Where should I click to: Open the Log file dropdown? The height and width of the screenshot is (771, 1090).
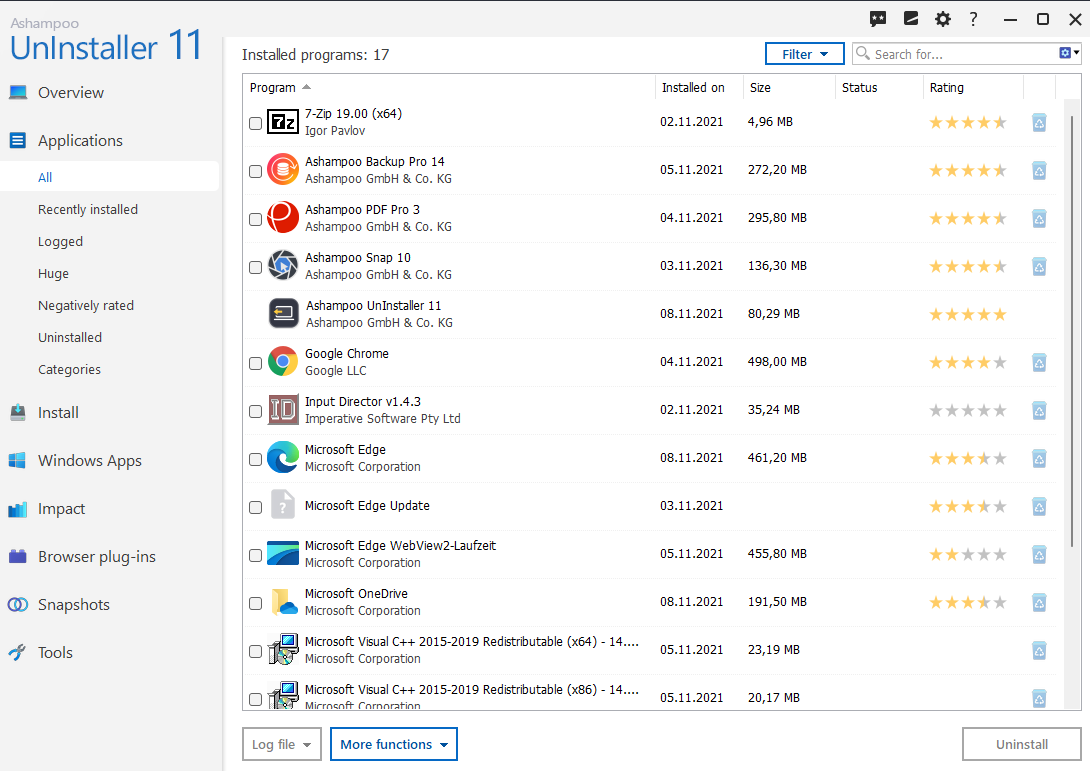(x=281, y=744)
